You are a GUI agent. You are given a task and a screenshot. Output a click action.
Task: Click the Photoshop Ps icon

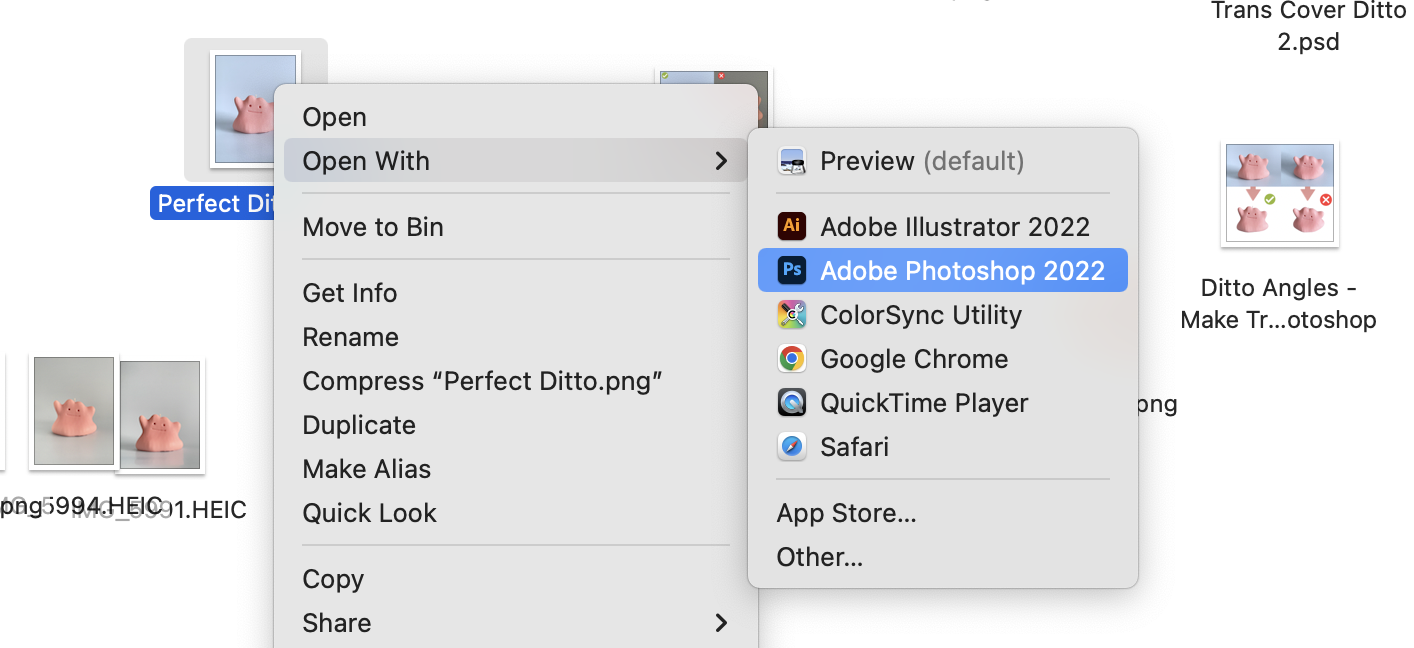[792, 270]
